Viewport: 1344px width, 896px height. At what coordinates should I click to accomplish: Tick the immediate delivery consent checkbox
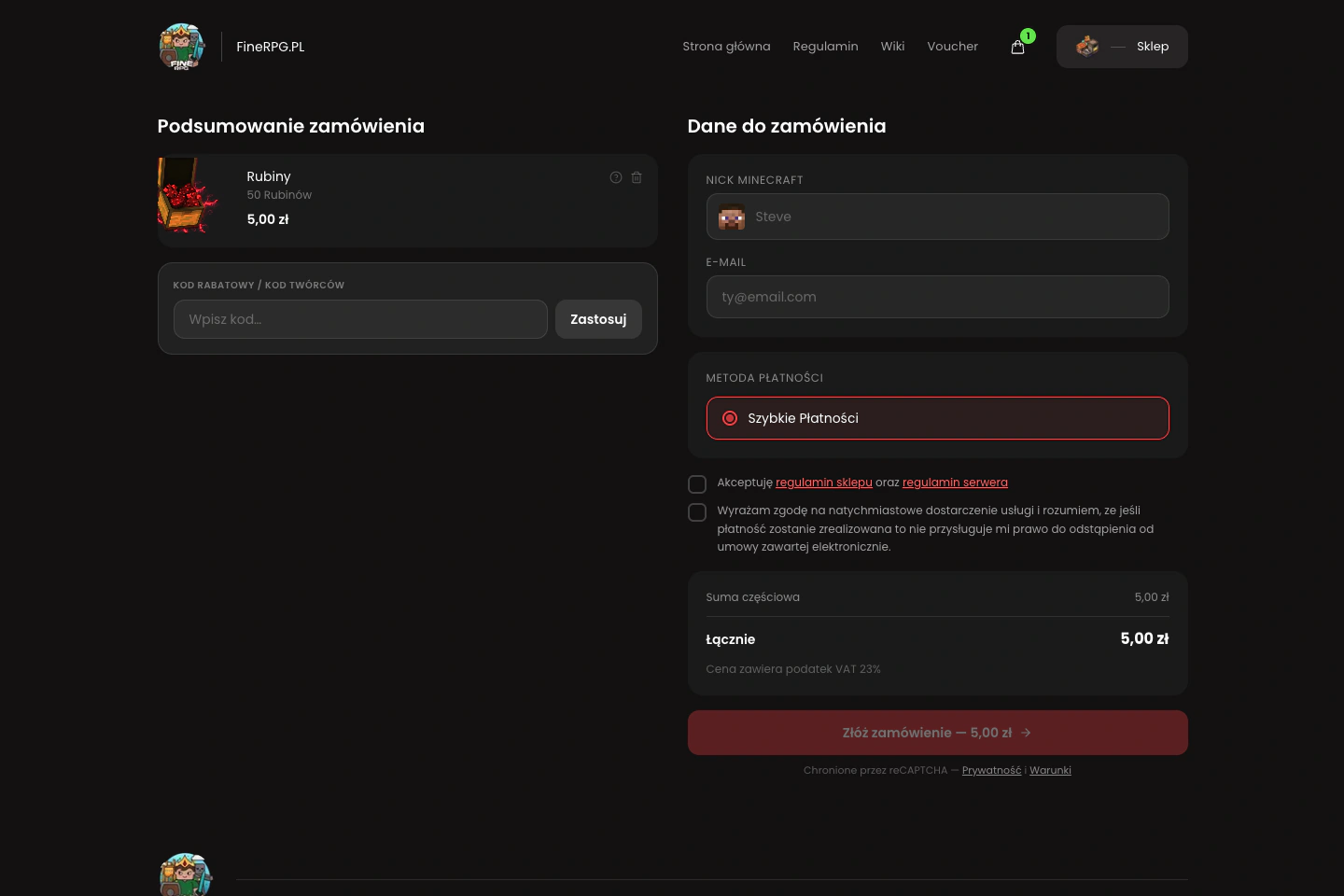tap(697, 512)
